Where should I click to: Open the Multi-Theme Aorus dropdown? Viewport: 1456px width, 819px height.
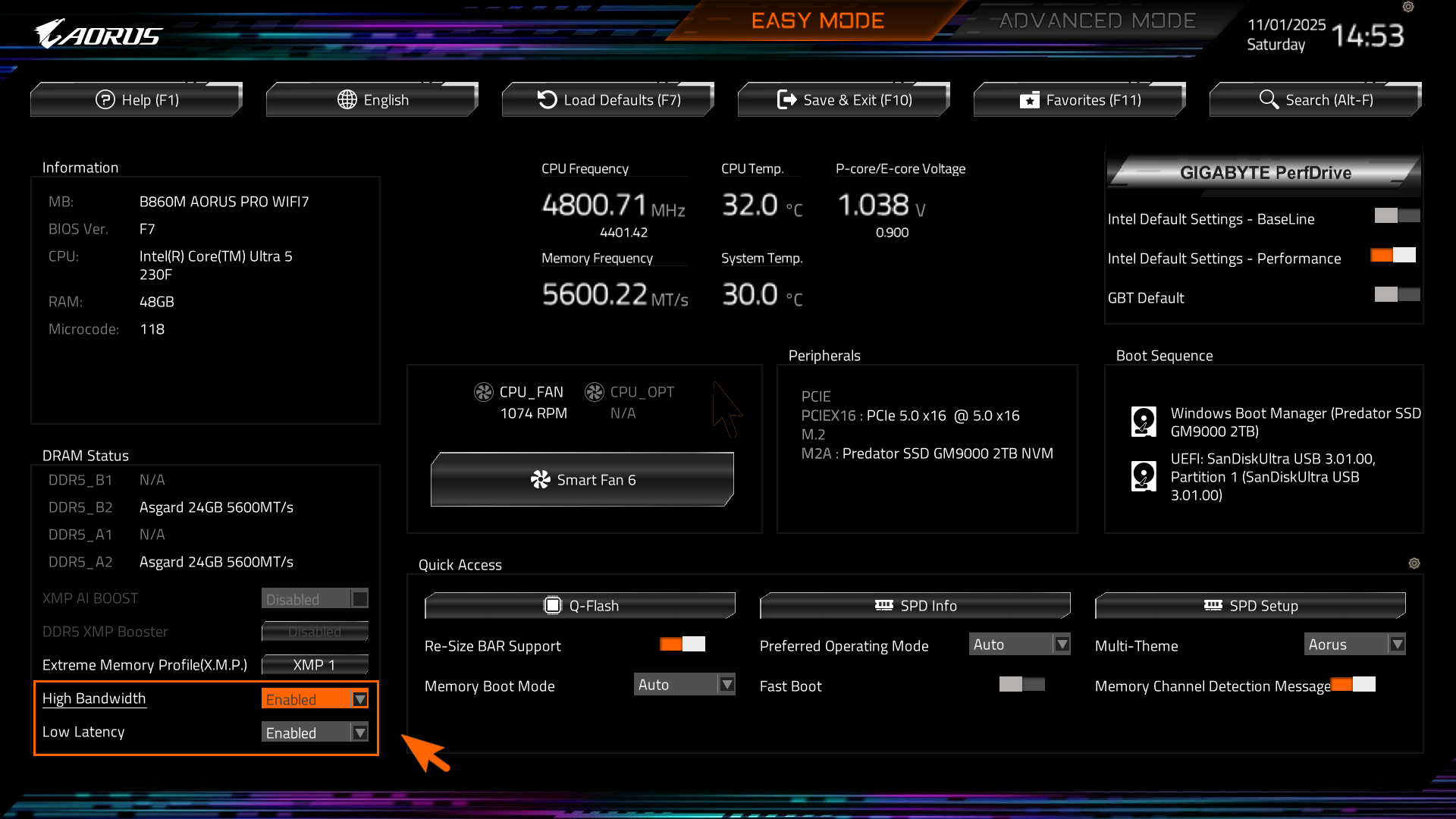[1354, 645]
